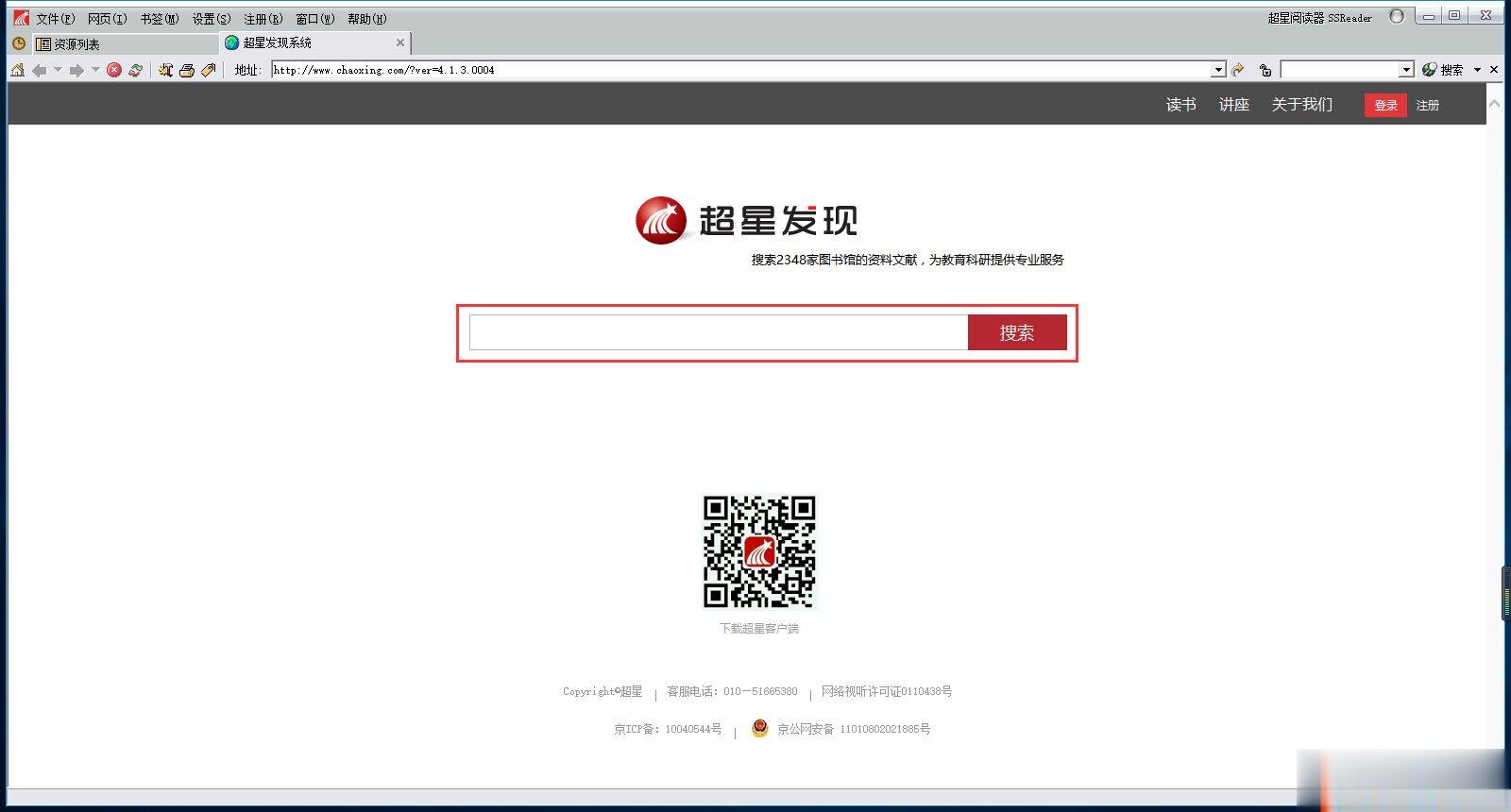This screenshot has height=812, width=1511.
Task: Click the red 搜索 button
Action: point(1017,332)
